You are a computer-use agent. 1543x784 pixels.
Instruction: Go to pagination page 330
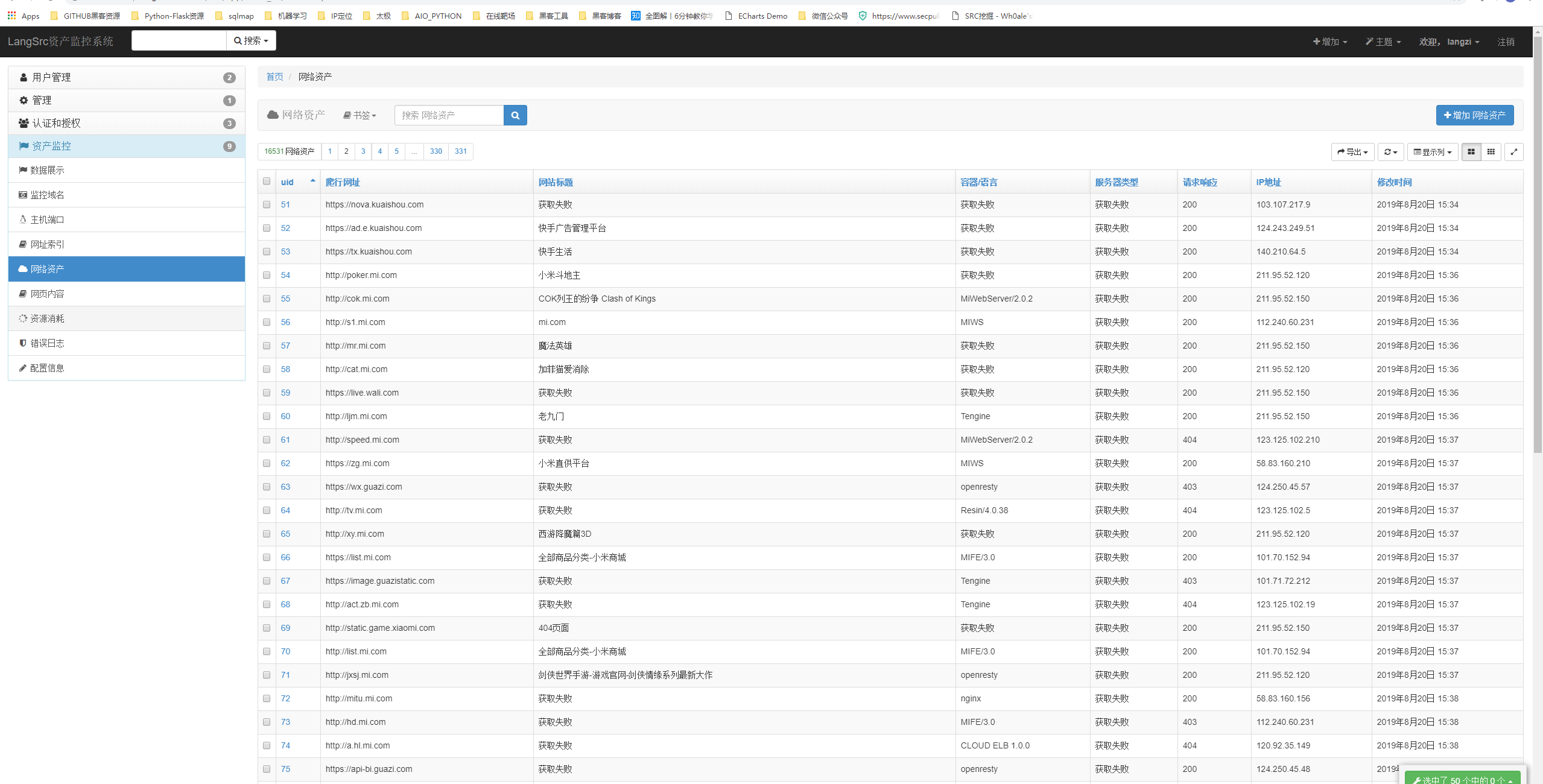click(x=436, y=151)
